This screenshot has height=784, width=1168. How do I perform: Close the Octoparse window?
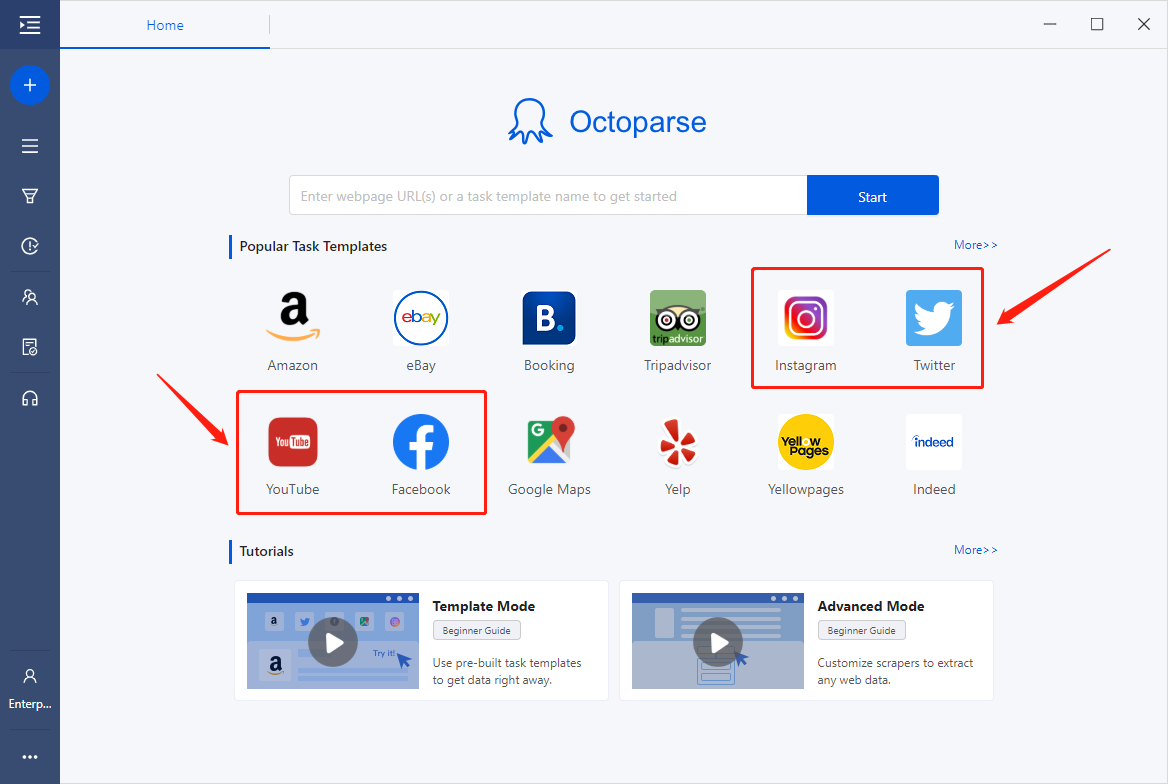[1144, 25]
